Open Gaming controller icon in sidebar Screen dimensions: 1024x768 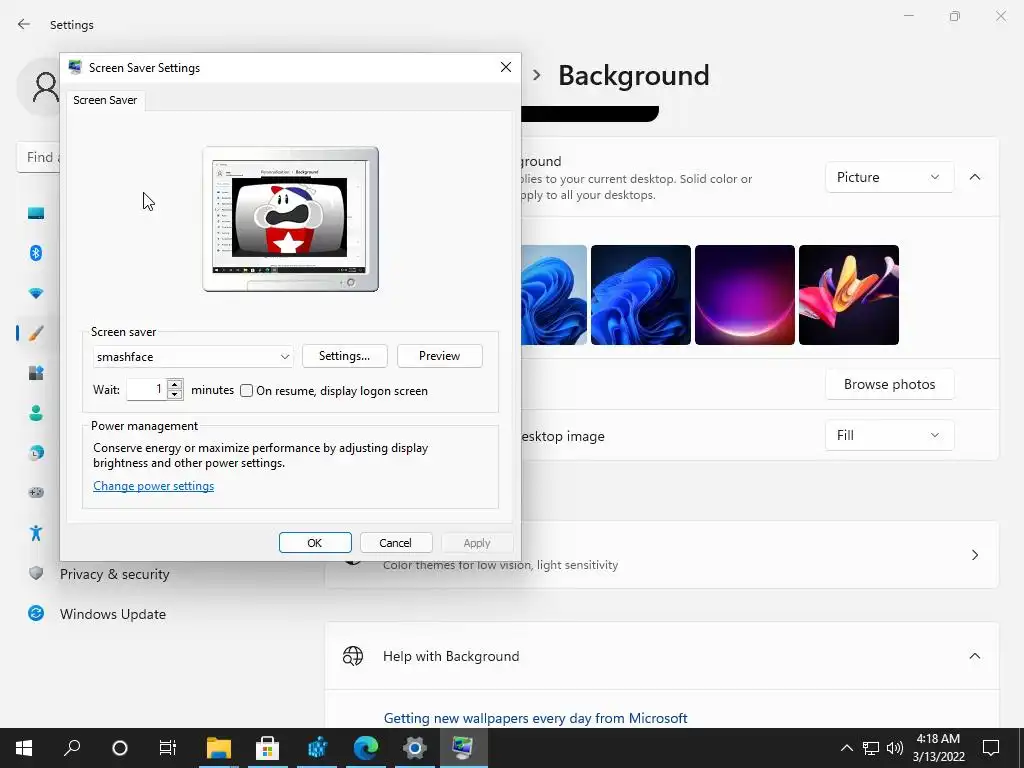[x=36, y=492]
